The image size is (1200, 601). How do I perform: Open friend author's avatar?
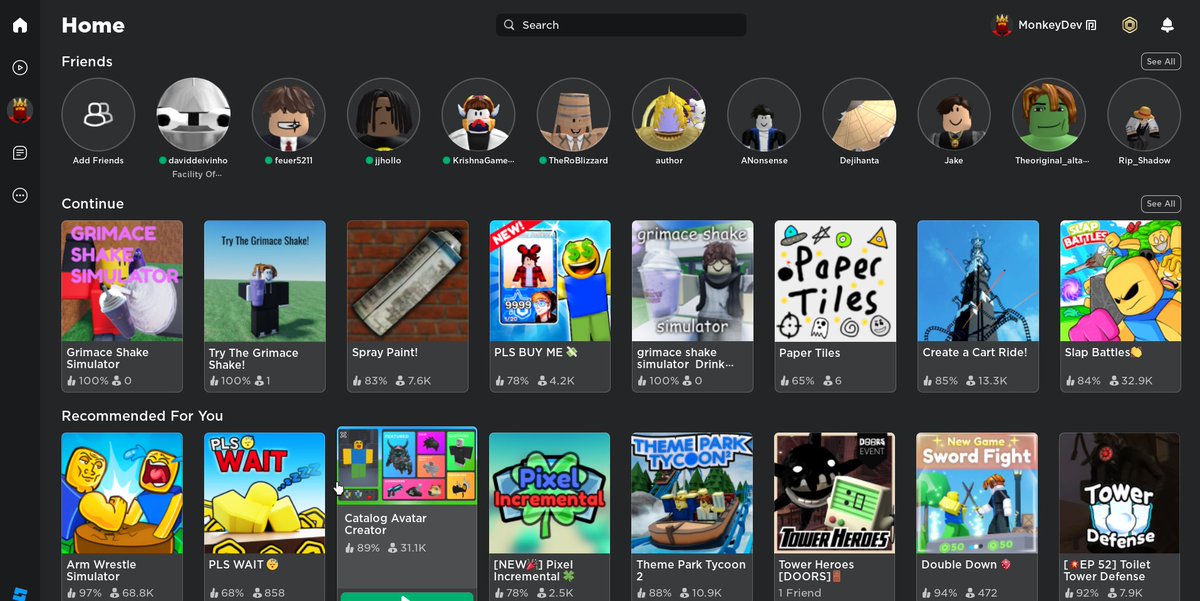[669, 115]
